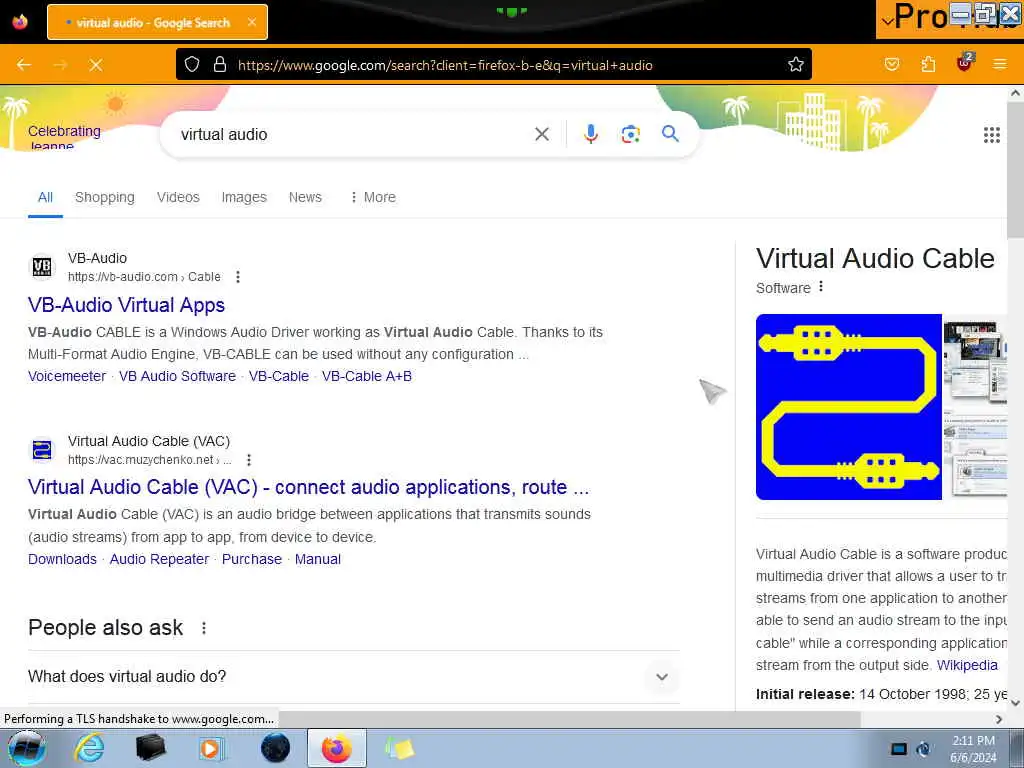The height and width of the screenshot is (768, 1024).
Task: Open the VB Audio Software sitelink
Action: pos(177,376)
